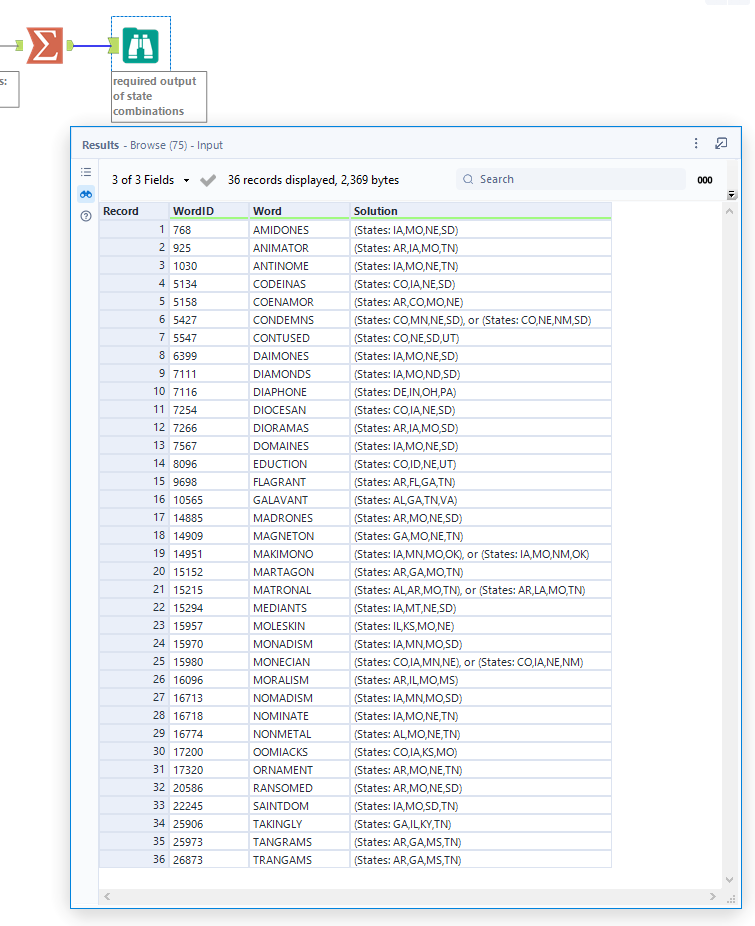Select the FLAGRANT cell

(x=299, y=482)
